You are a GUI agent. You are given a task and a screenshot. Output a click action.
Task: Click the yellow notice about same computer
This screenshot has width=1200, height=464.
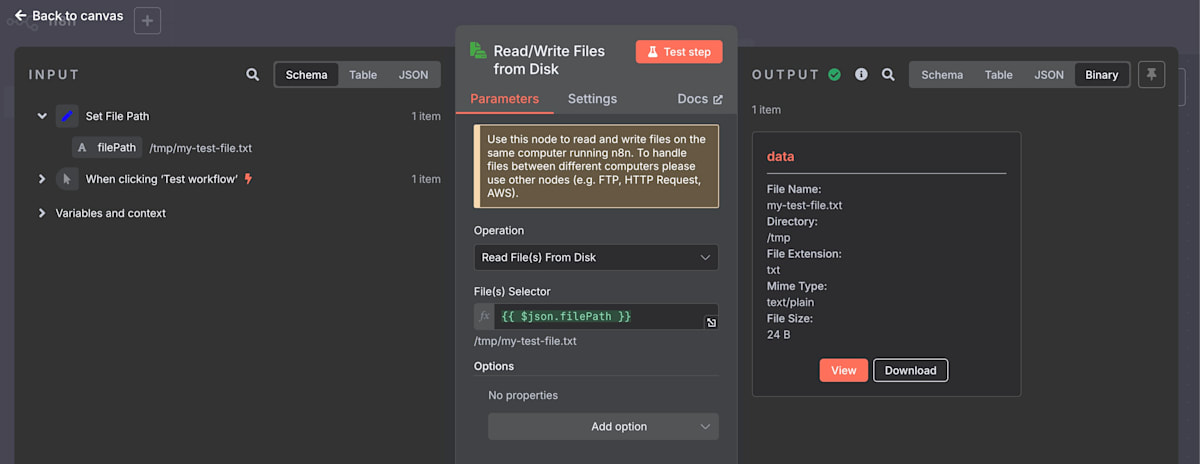[596, 166]
